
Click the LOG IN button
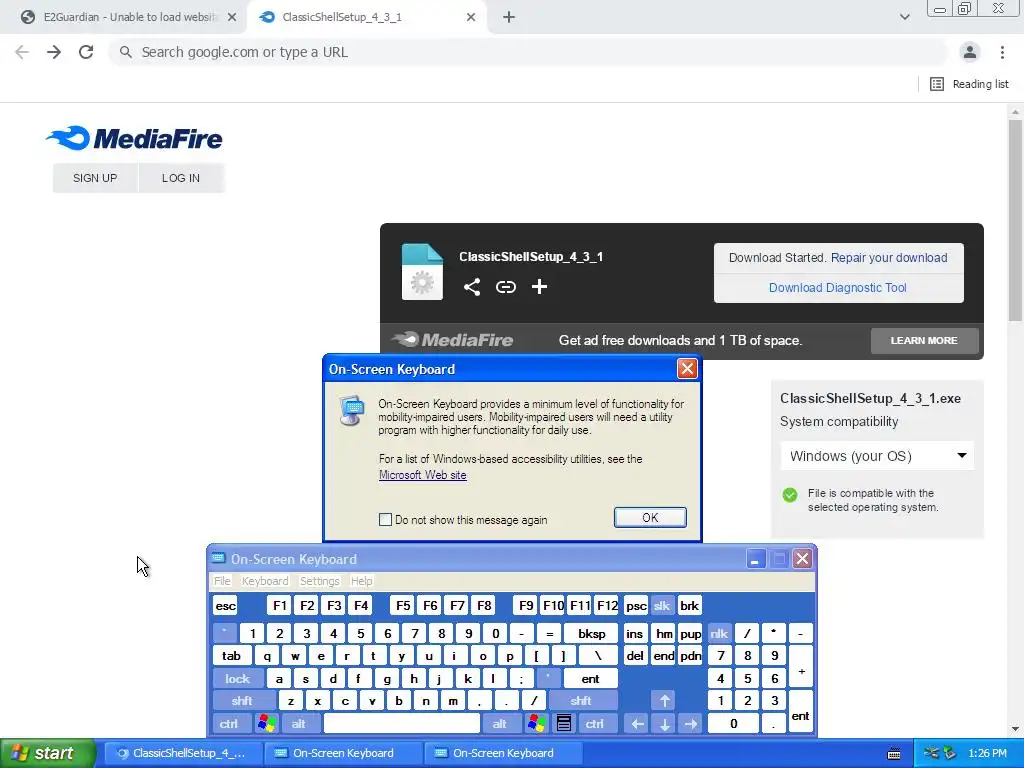click(x=181, y=178)
